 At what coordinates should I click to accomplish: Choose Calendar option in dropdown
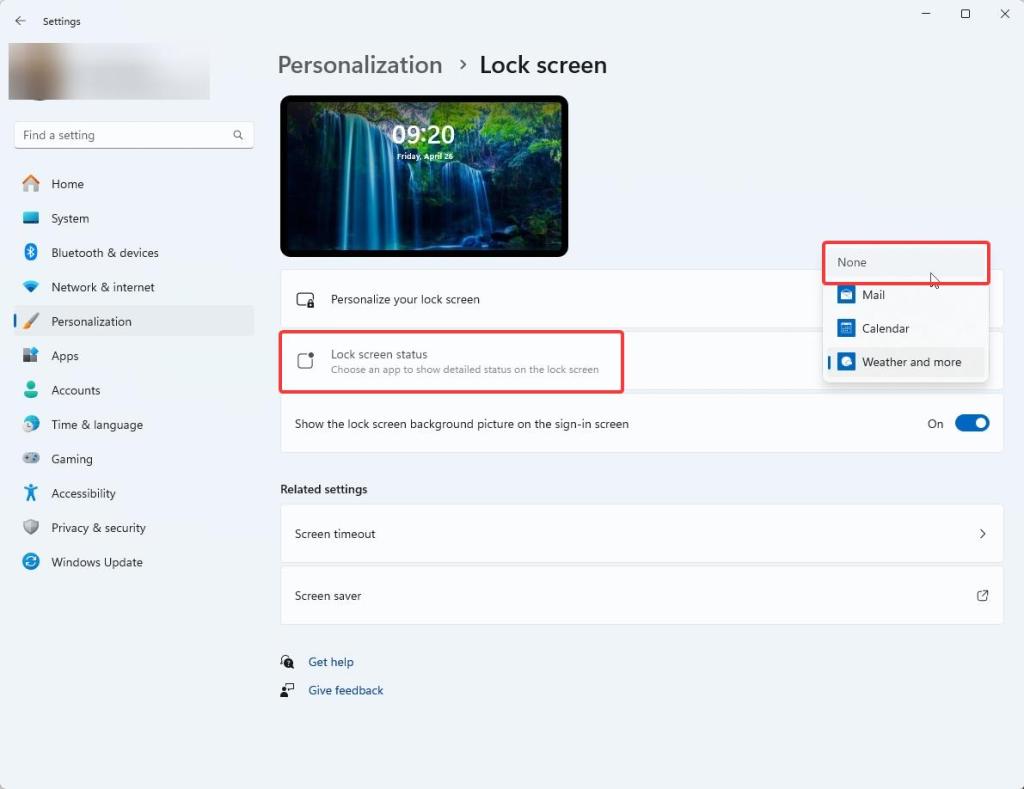[x=906, y=328]
